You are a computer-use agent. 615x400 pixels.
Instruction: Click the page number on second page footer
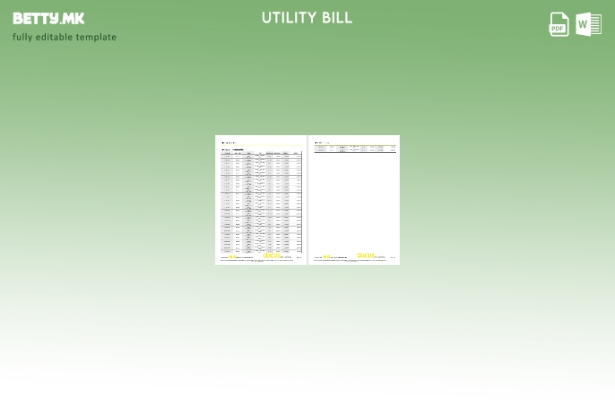click(393, 258)
